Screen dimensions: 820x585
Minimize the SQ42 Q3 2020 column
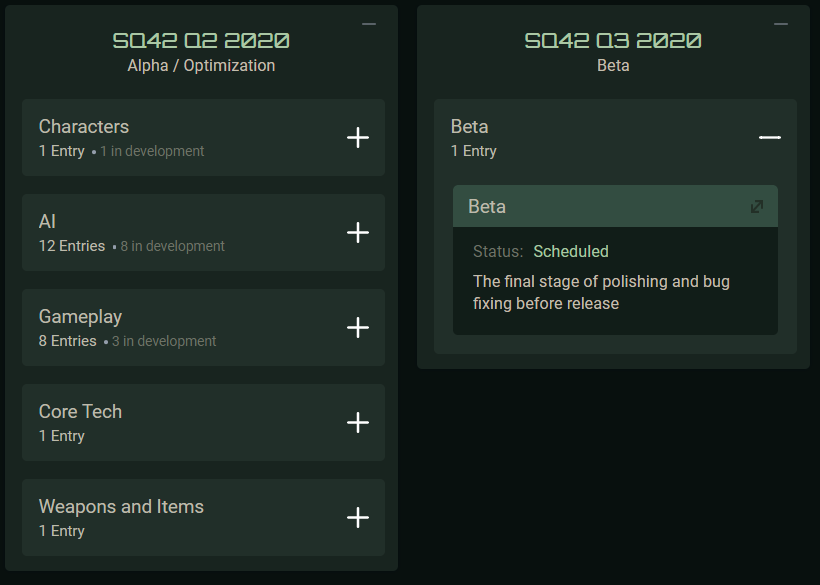click(781, 24)
